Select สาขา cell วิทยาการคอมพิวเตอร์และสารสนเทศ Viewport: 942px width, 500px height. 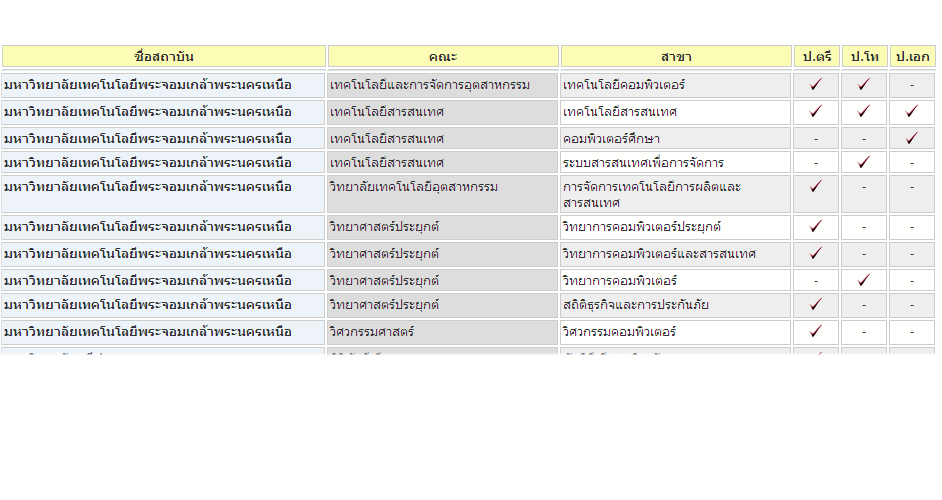pos(676,254)
